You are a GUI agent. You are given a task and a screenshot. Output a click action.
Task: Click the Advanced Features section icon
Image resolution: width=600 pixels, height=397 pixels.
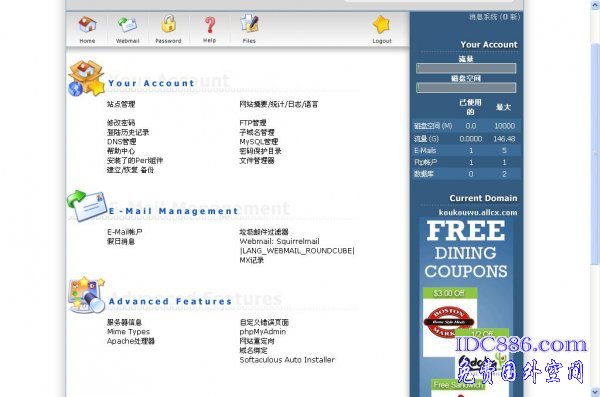coord(86,296)
